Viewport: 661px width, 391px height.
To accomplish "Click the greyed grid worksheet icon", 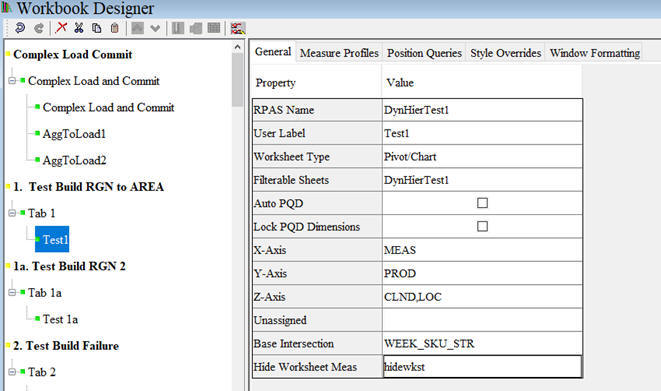I will pyautogui.click(x=214, y=28).
